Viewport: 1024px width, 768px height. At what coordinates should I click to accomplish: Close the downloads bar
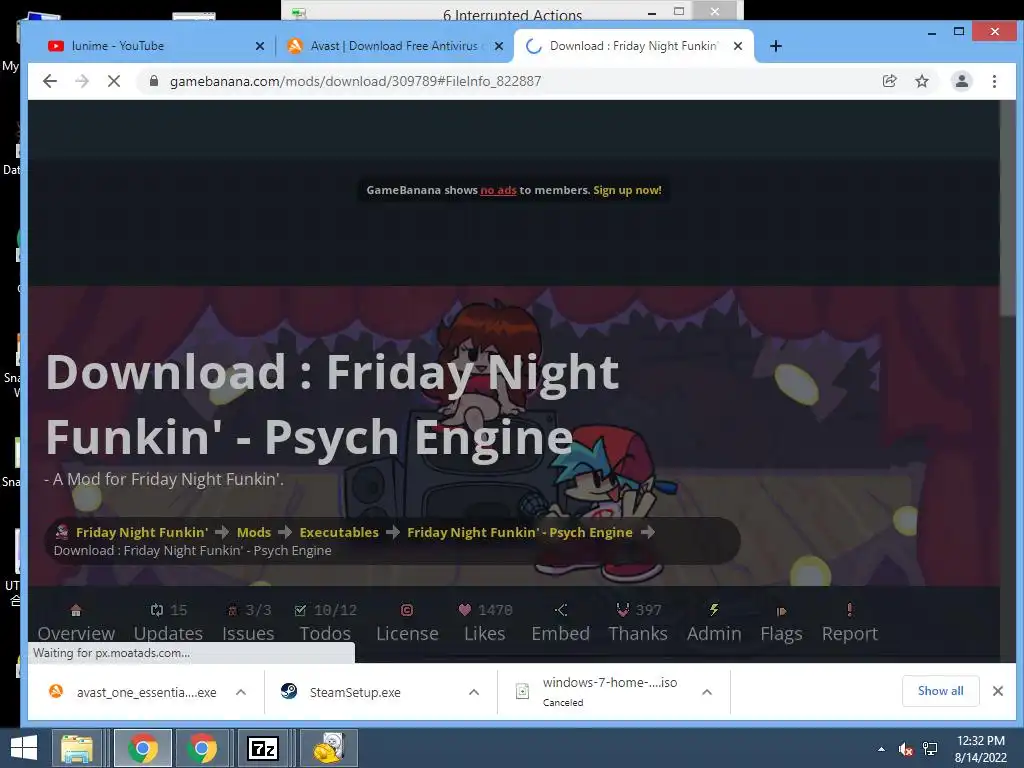coord(998,691)
